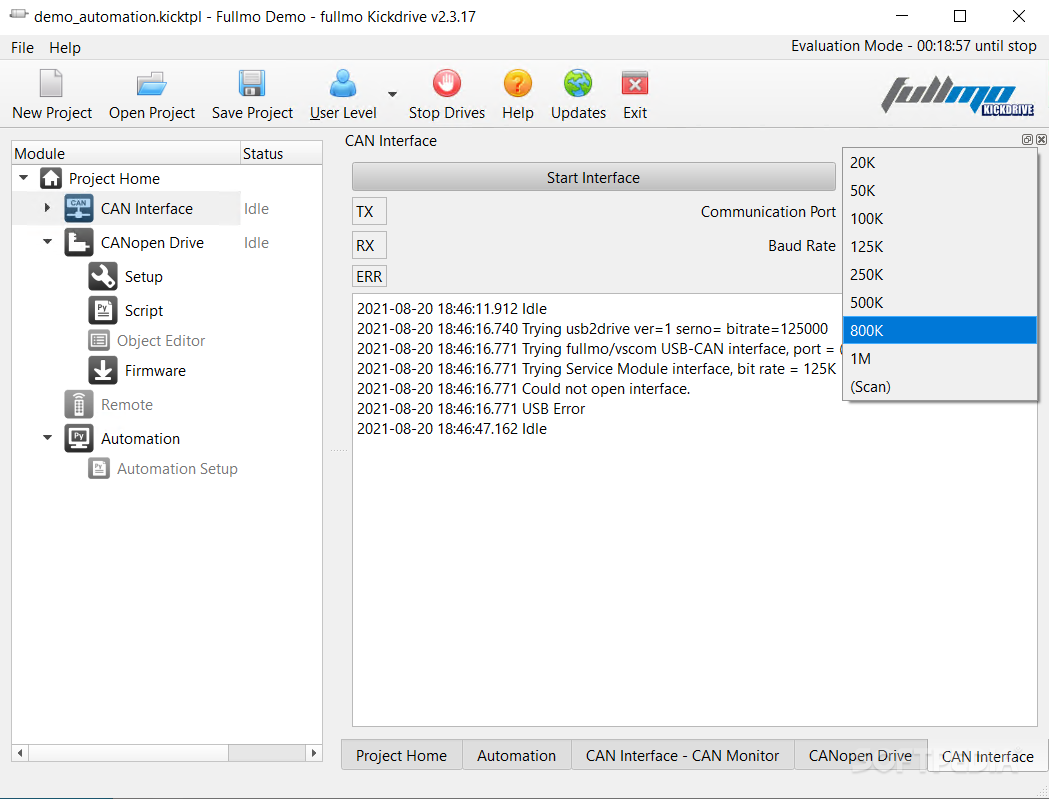Click the Baud Rate label

tap(801, 246)
